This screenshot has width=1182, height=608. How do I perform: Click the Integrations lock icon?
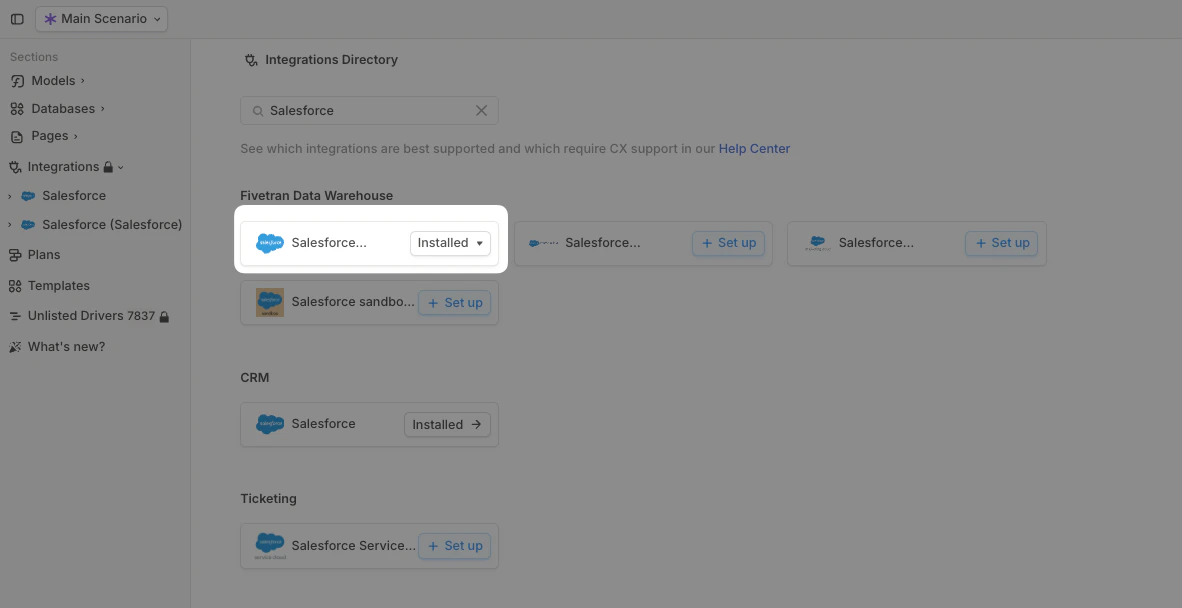click(108, 167)
